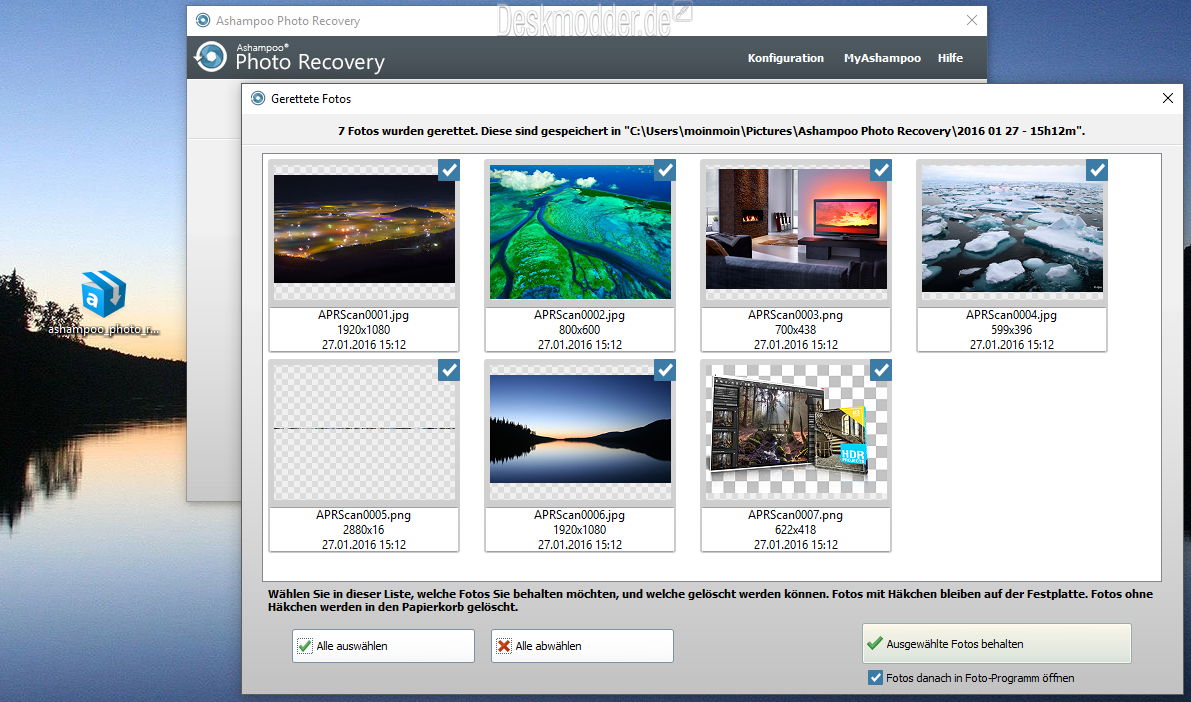Click the file name 'APRScan0002.jpg'
The width and height of the screenshot is (1191, 702).
[580, 315]
